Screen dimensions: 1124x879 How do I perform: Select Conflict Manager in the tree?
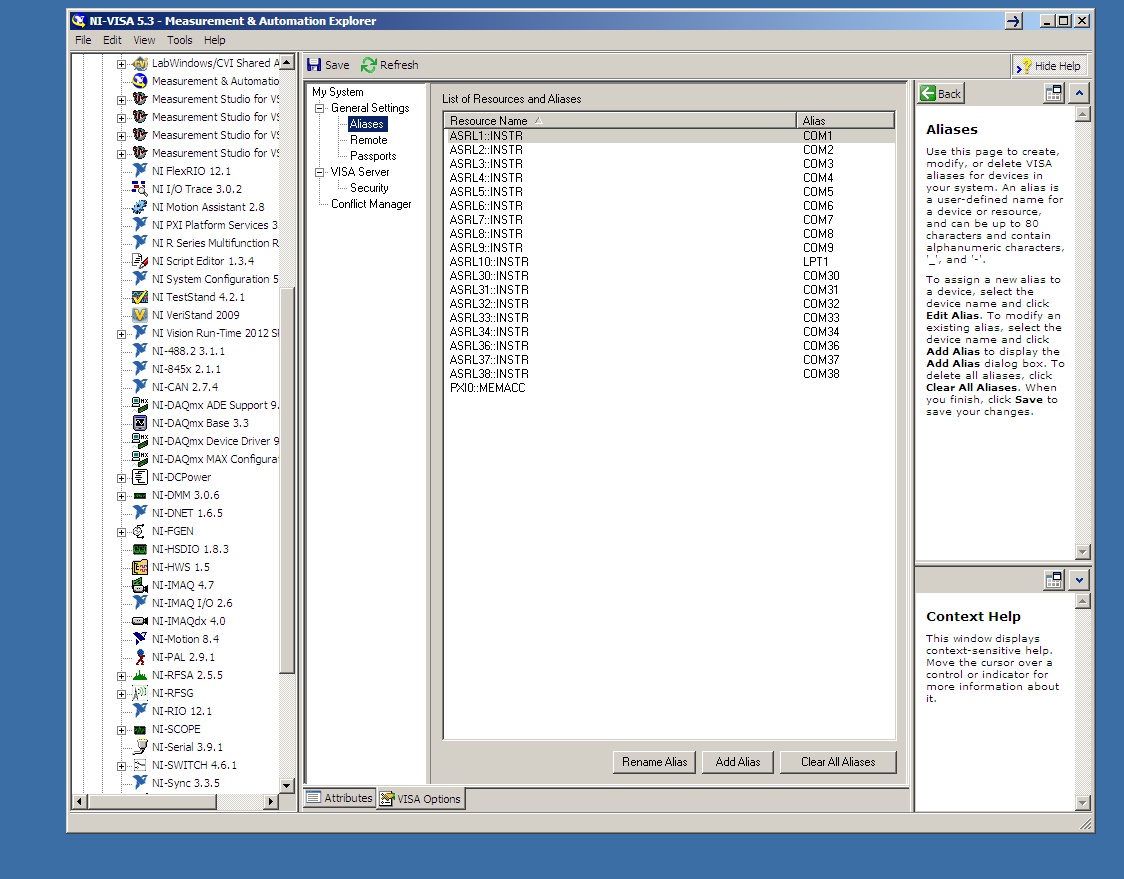(x=371, y=204)
